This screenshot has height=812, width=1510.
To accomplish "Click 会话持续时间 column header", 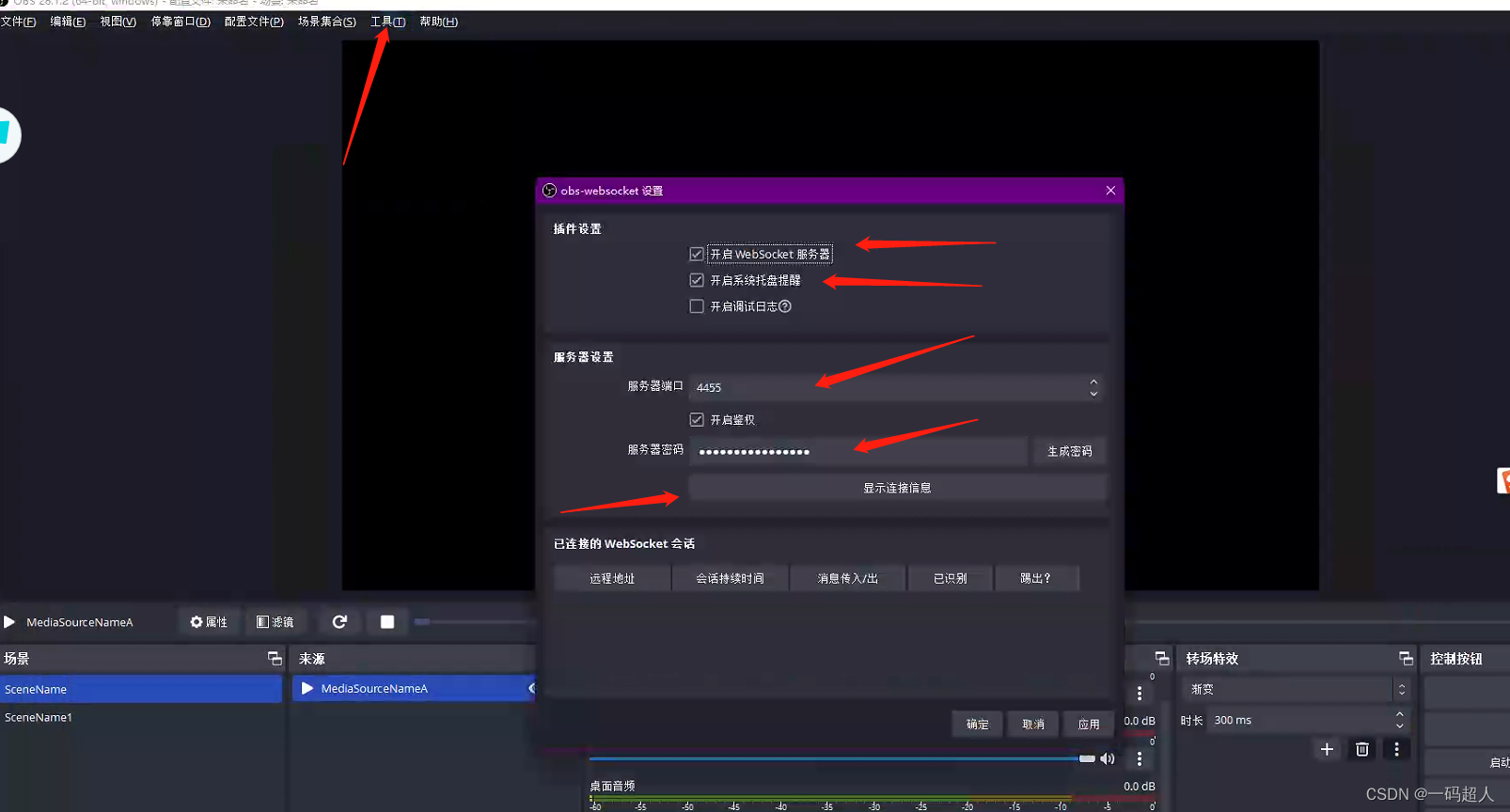I will (x=730, y=578).
